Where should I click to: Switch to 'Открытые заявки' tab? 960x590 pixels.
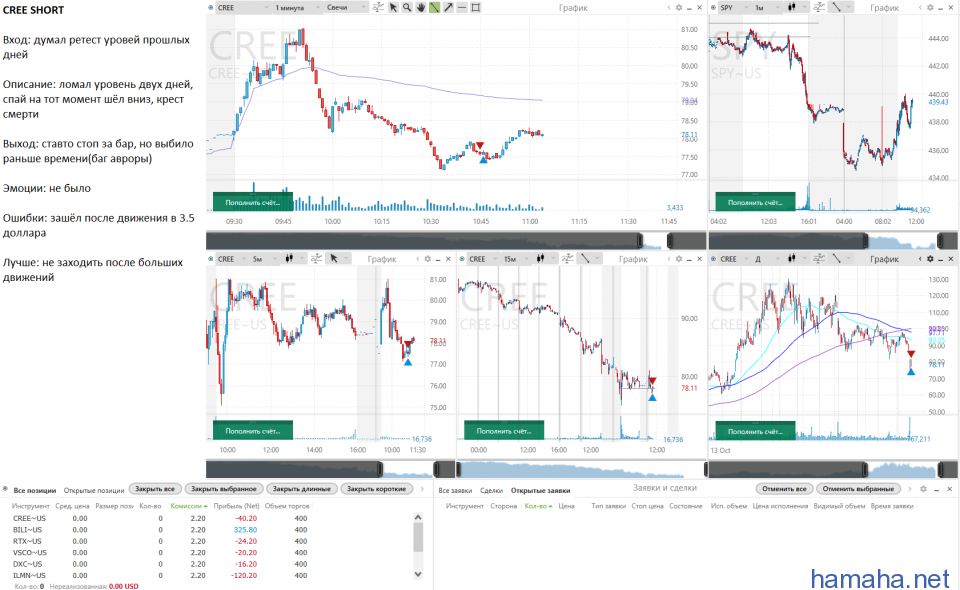click(x=541, y=490)
